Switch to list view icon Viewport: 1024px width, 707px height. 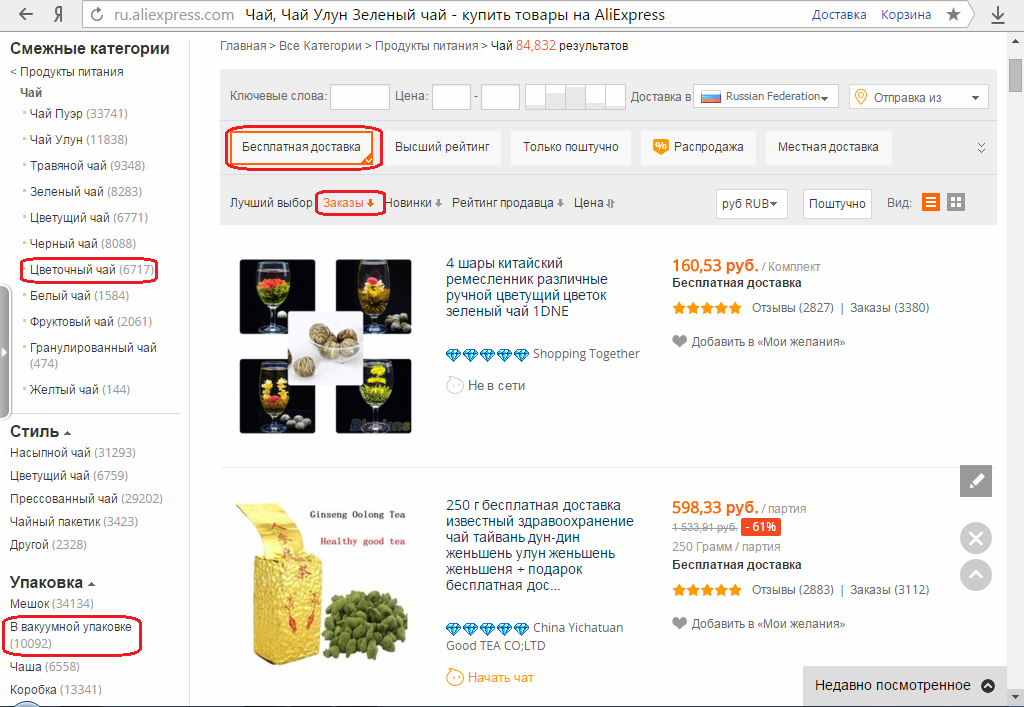click(931, 202)
